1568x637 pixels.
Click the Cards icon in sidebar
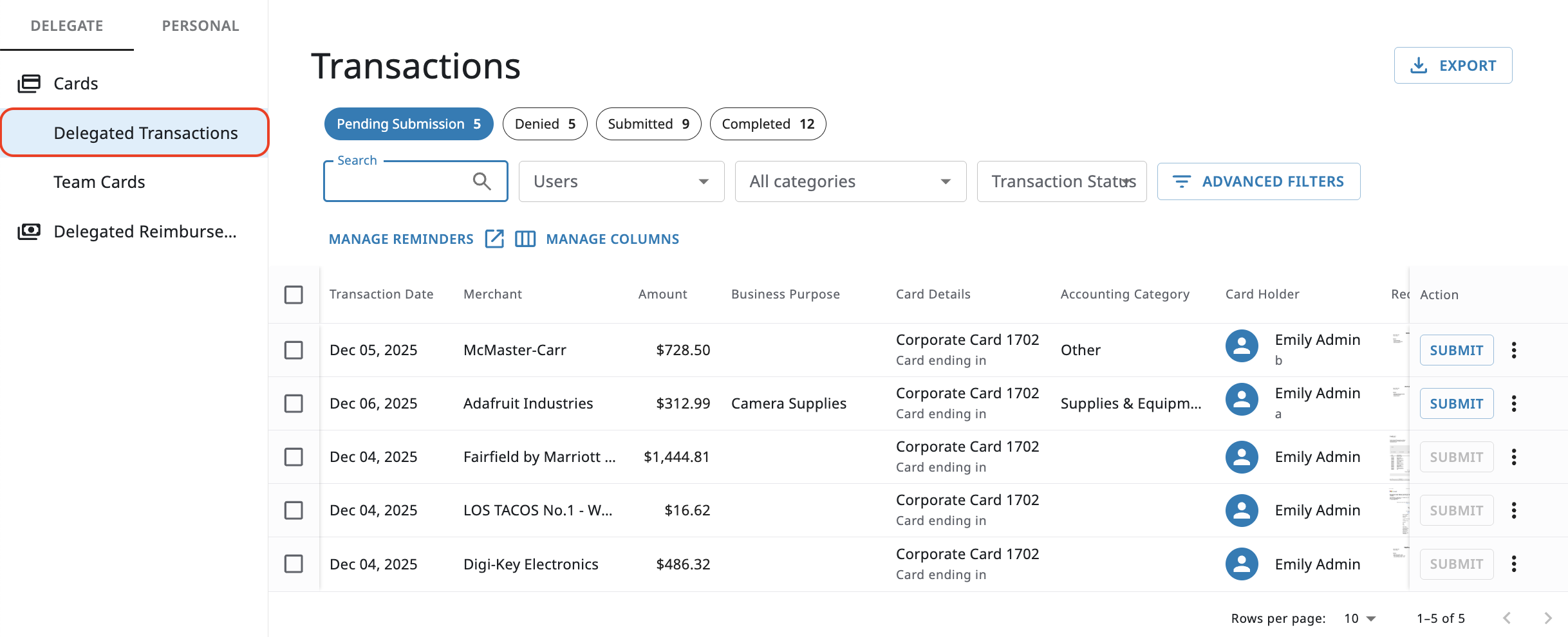[x=29, y=84]
